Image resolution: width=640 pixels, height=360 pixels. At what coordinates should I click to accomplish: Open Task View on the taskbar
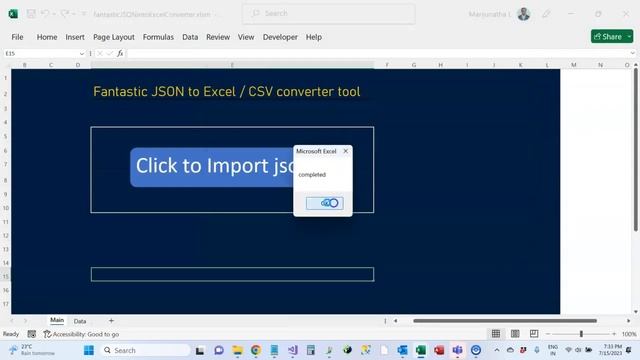tap(200, 350)
